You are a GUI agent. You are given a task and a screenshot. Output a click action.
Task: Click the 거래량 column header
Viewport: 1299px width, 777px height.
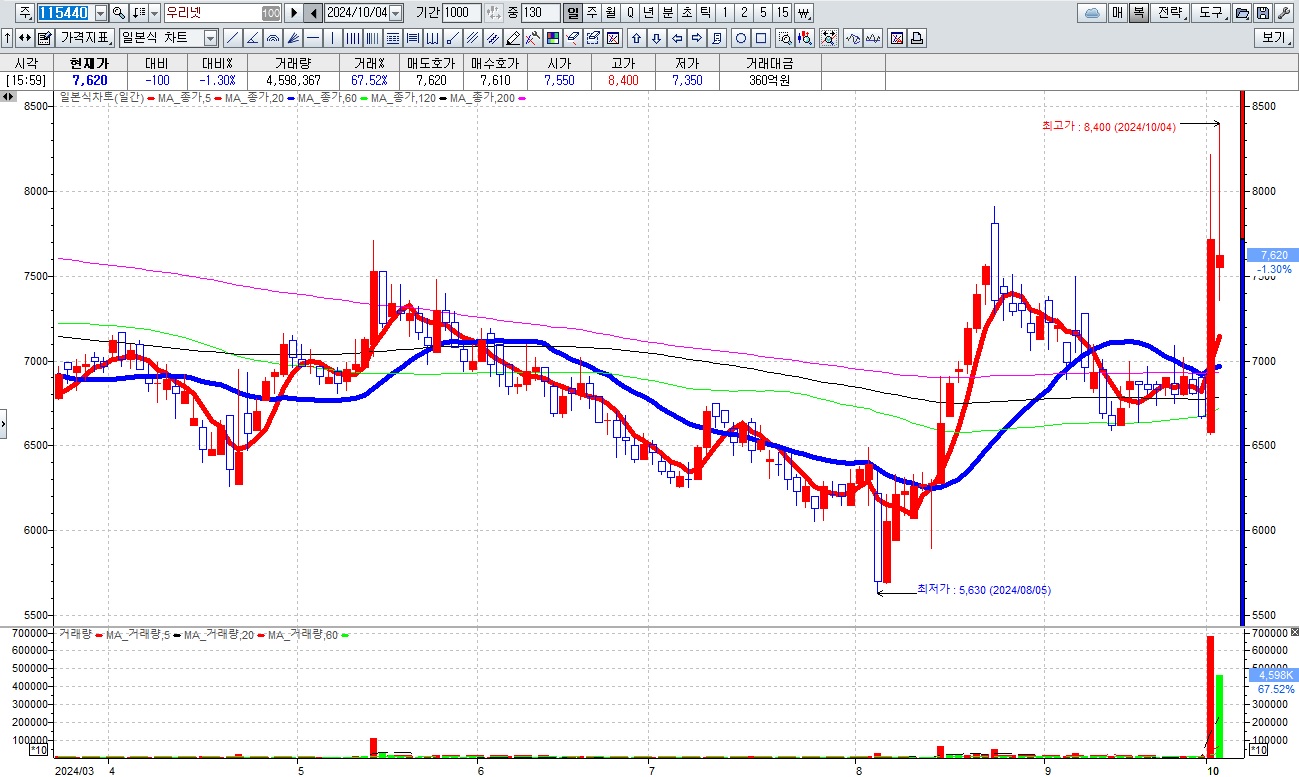pos(294,63)
